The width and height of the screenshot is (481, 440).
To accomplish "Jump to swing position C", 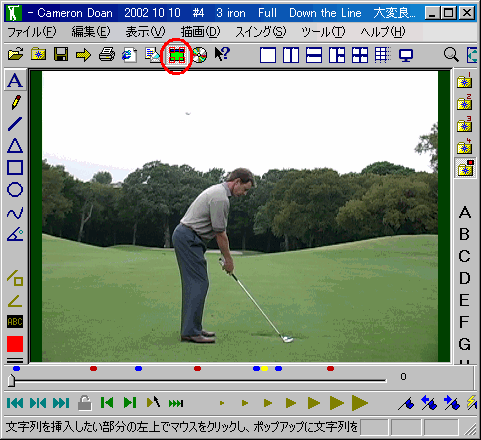I will pyautogui.click(x=465, y=256).
